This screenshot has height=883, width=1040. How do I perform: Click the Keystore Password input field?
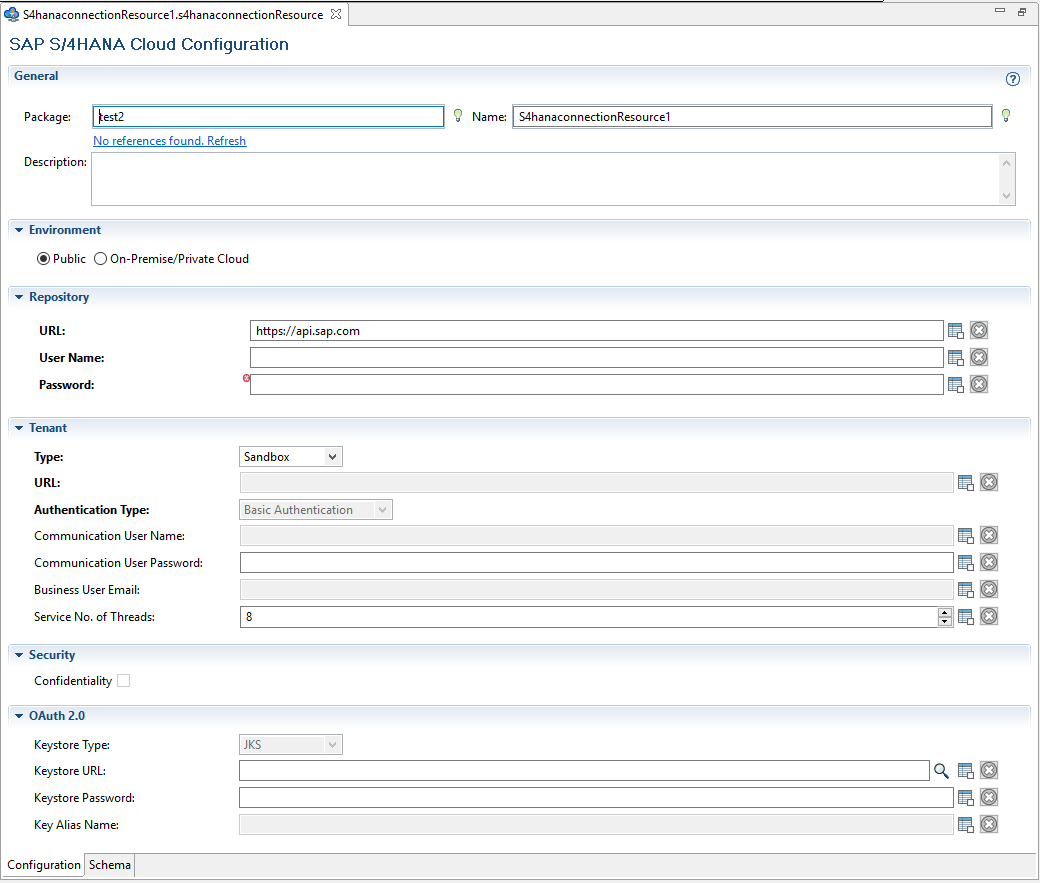pos(597,798)
